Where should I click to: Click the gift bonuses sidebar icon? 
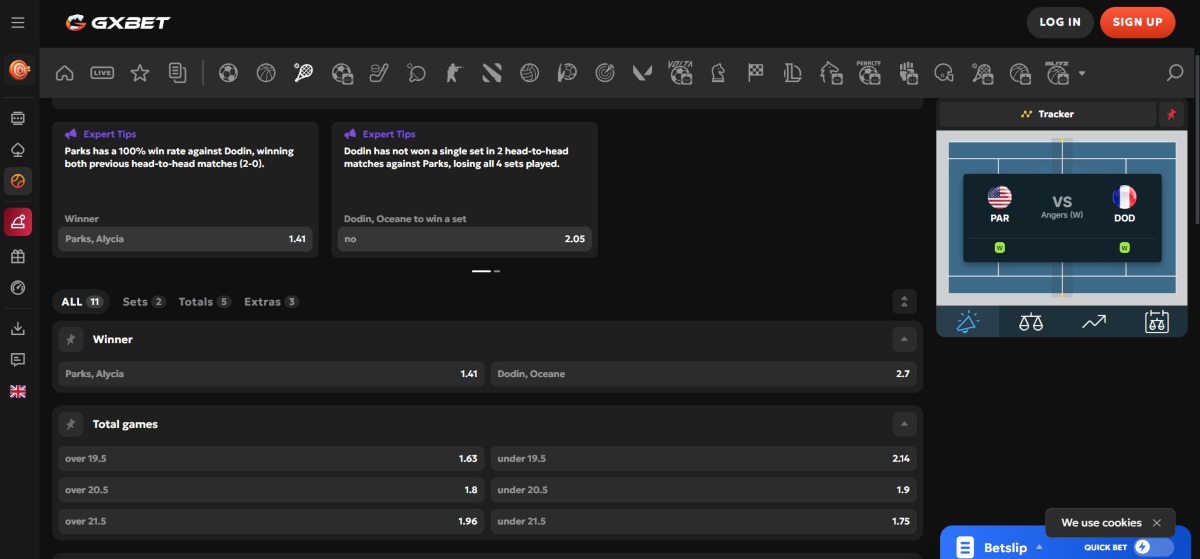pos(18,256)
